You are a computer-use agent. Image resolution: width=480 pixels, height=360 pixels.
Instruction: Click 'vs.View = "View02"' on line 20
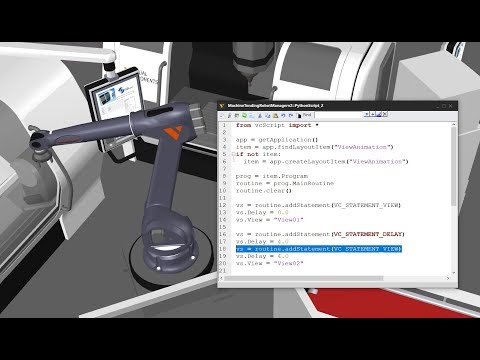point(270,263)
